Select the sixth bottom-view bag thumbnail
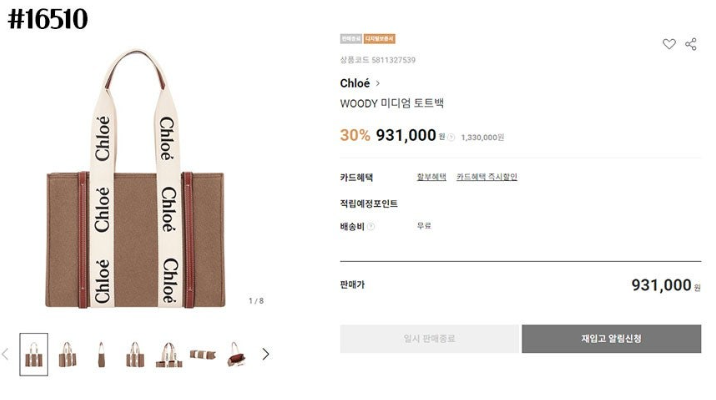Viewport: 716px width, 400px height. (203, 354)
